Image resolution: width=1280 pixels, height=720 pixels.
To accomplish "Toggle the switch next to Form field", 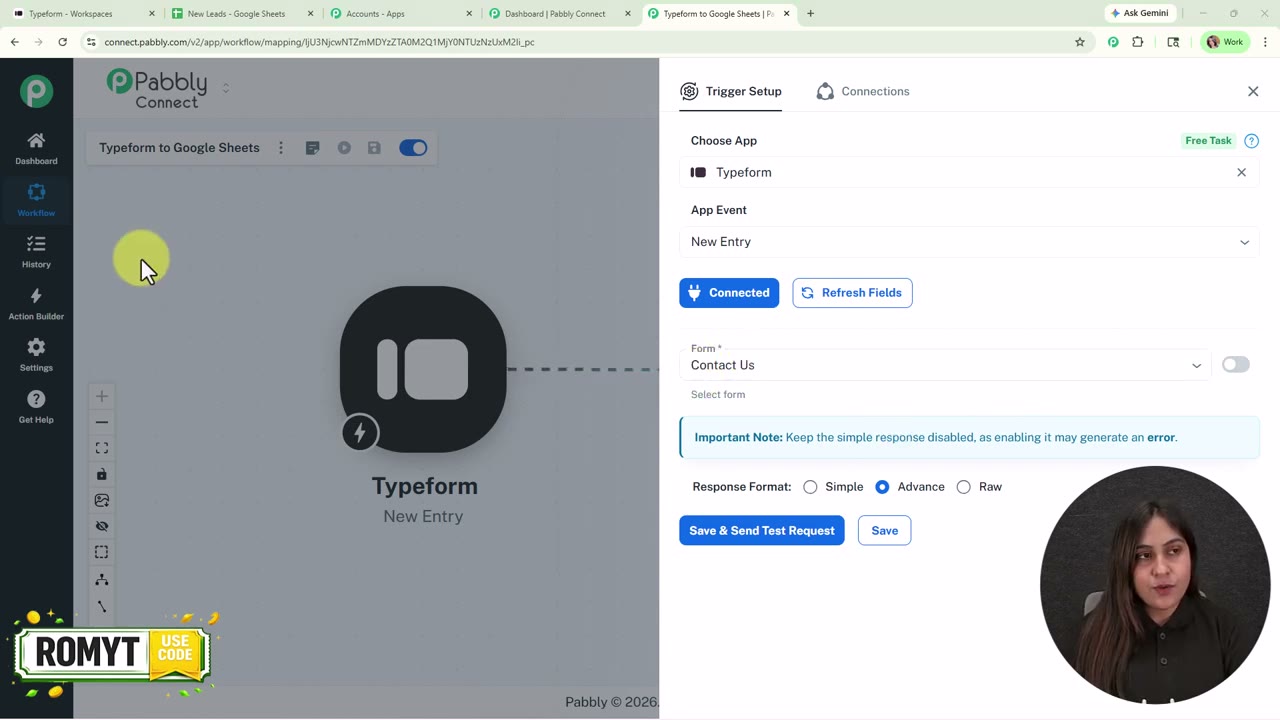I will pos(1235,365).
